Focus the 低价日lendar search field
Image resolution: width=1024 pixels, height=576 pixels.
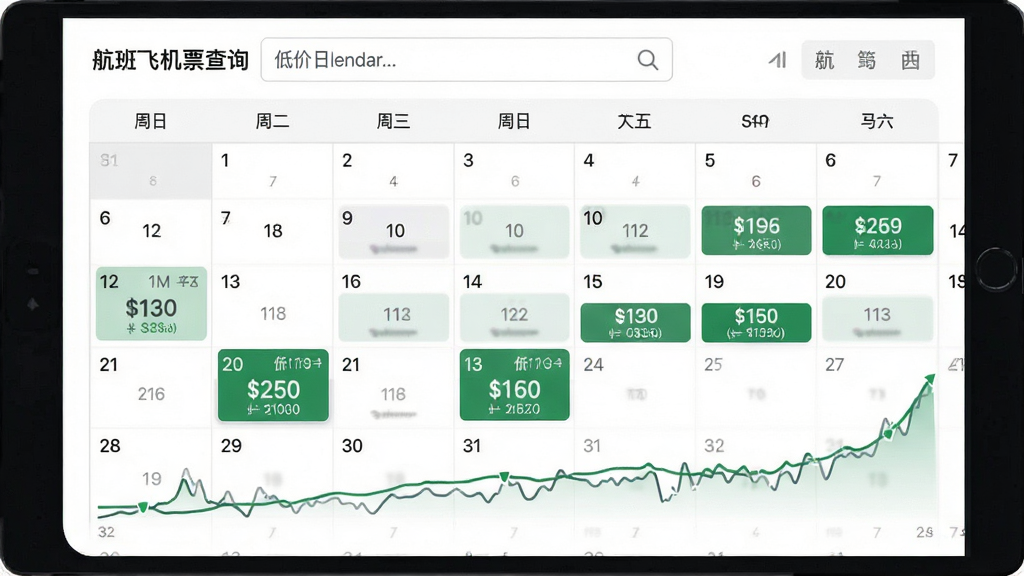tap(466, 60)
